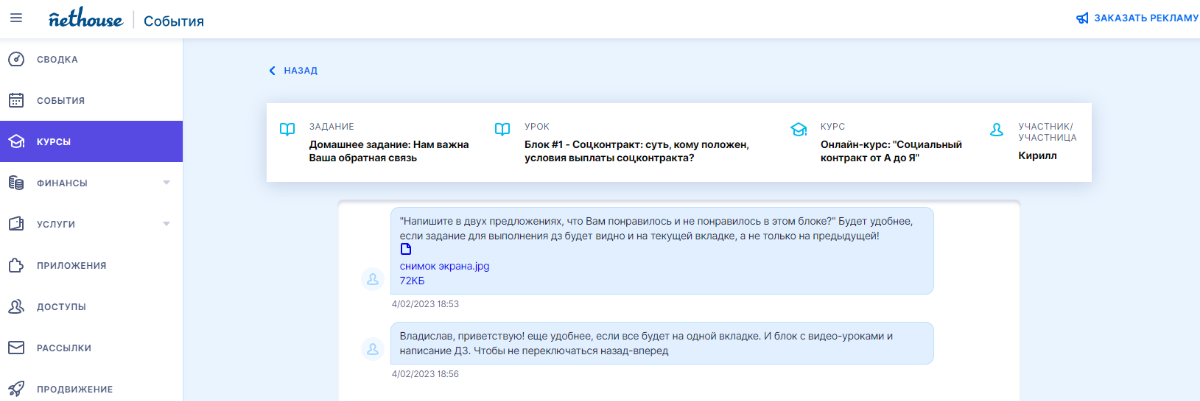Click the second message user avatar
The image size is (1200, 401).
click(372, 348)
